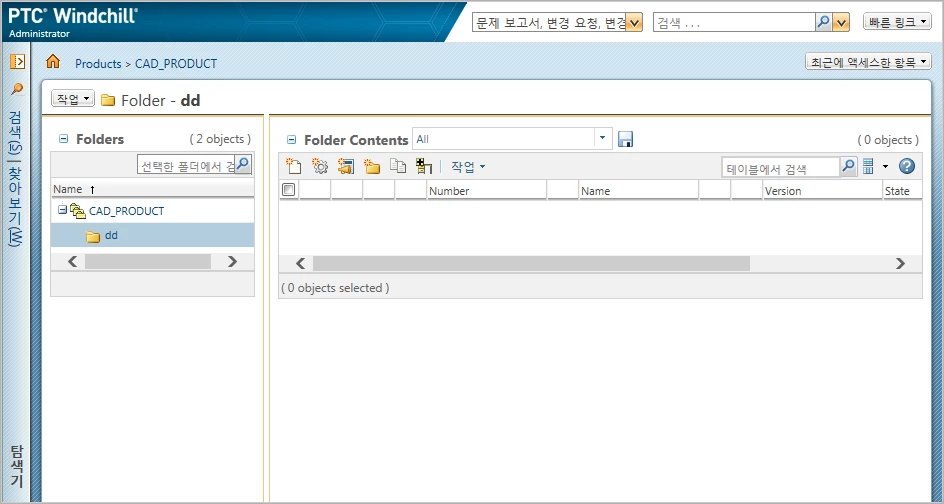Click the checkered flag structure icon
This screenshot has width=944, height=504.
[x=424, y=166]
